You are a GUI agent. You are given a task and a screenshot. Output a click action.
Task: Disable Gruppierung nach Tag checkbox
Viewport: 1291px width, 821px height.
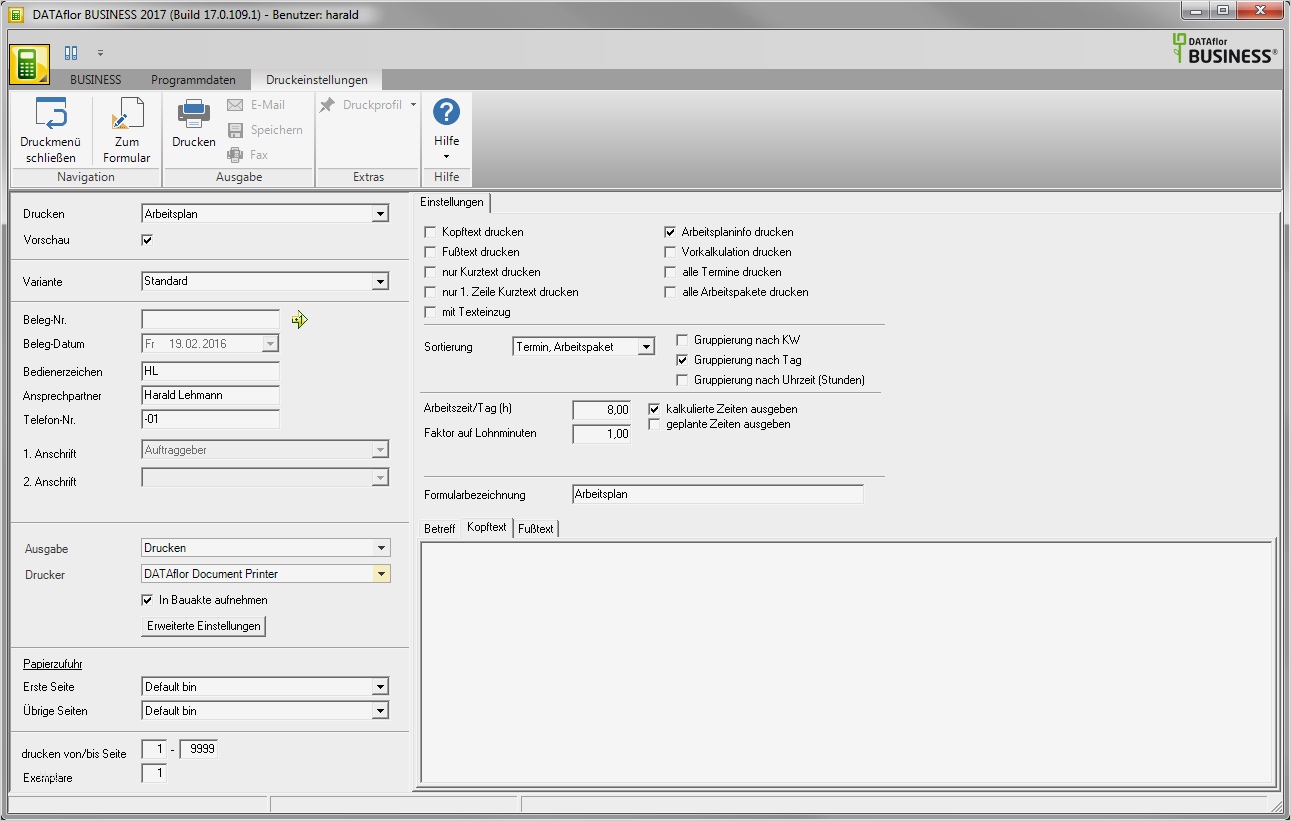[683, 360]
